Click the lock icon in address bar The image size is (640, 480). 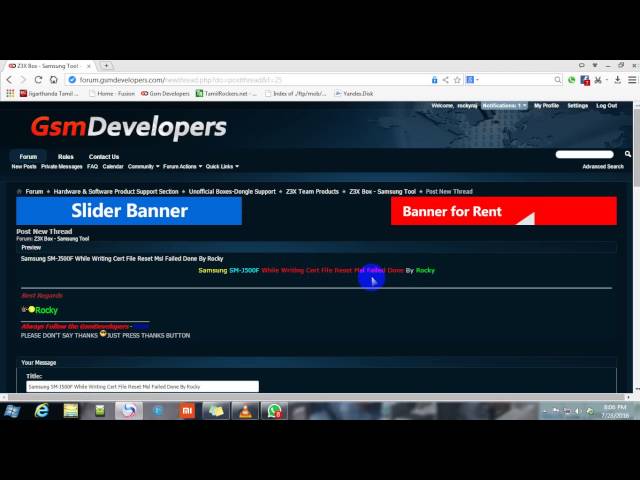tap(434, 80)
